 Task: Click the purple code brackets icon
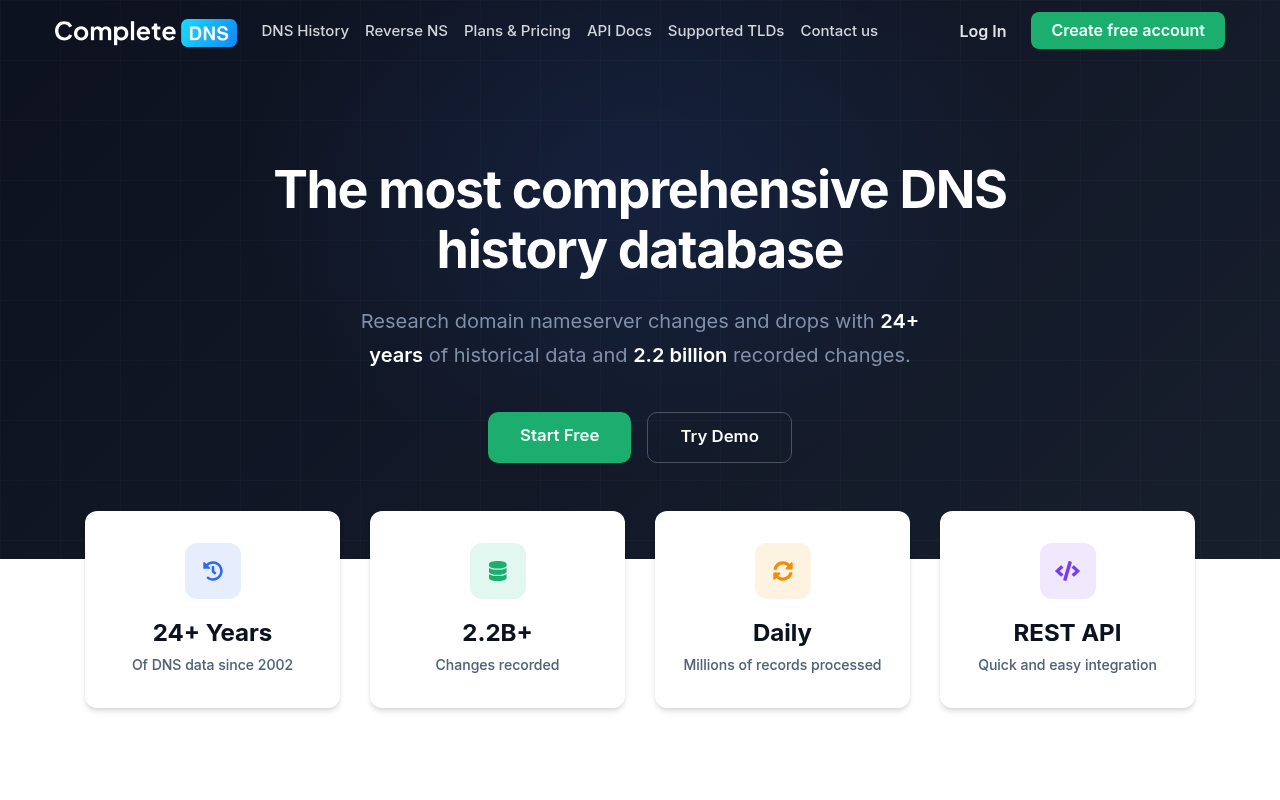(1068, 571)
